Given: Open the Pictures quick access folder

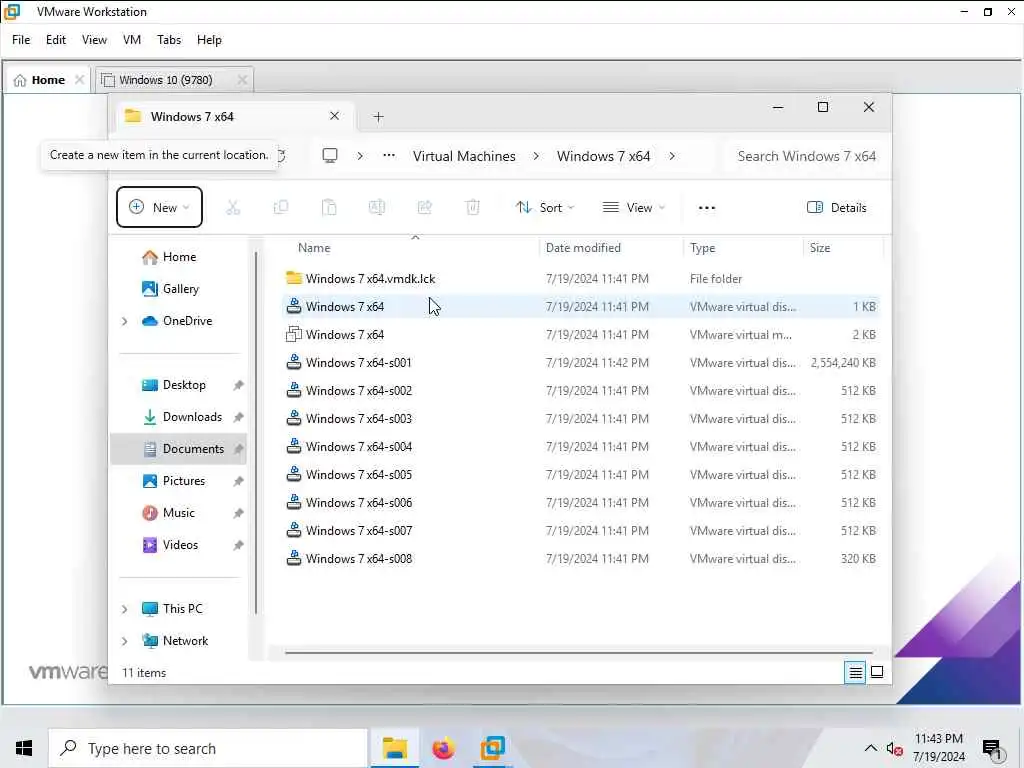Looking at the screenshot, I should click(x=173, y=481).
